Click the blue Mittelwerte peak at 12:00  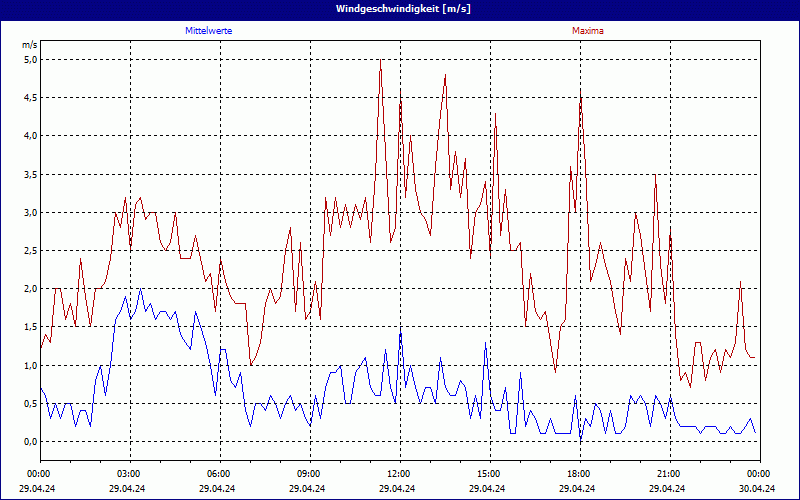[x=401, y=328]
